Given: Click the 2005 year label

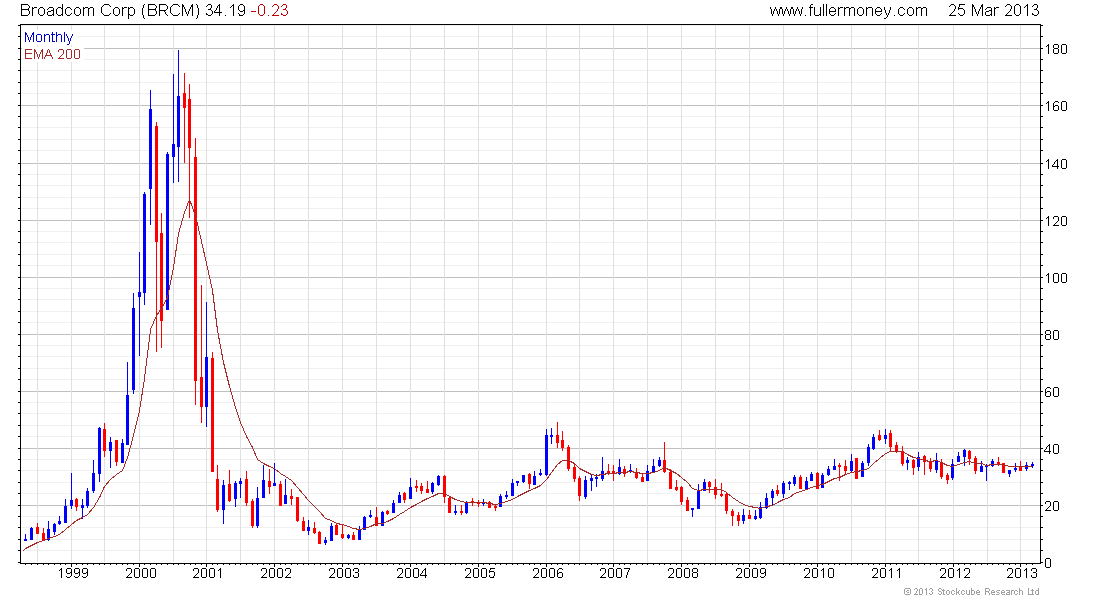Looking at the screenshot, I should click(x=480, y=573).
